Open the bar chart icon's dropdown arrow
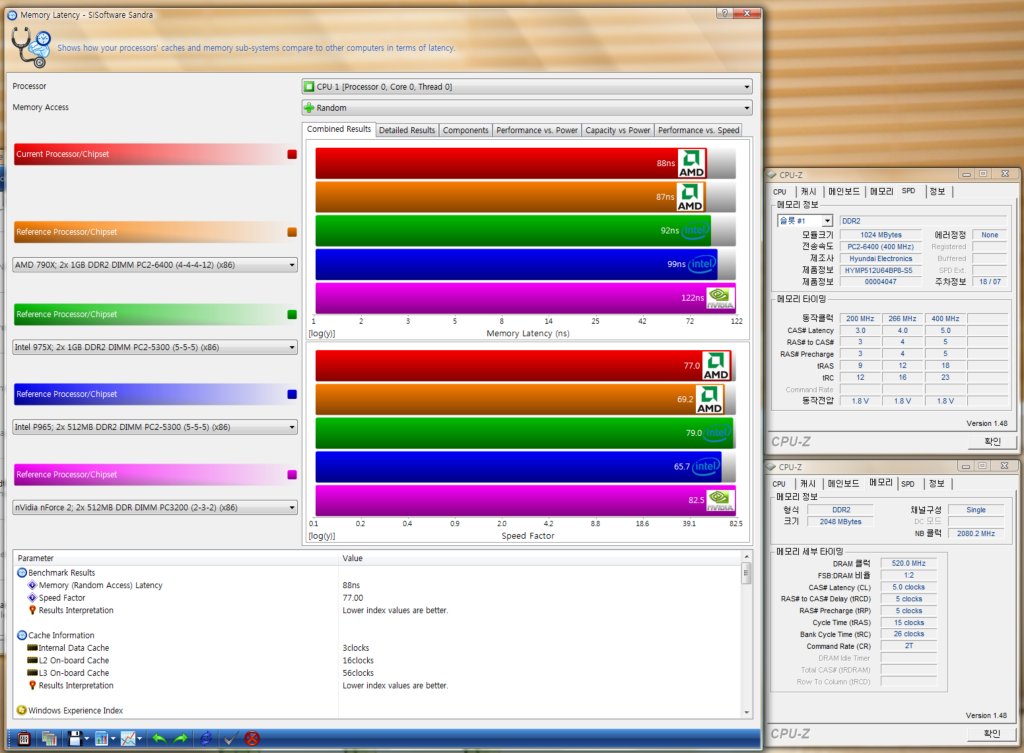This screenshot has width=1024, height=753. pyautogui.click(x=113, y=739)
